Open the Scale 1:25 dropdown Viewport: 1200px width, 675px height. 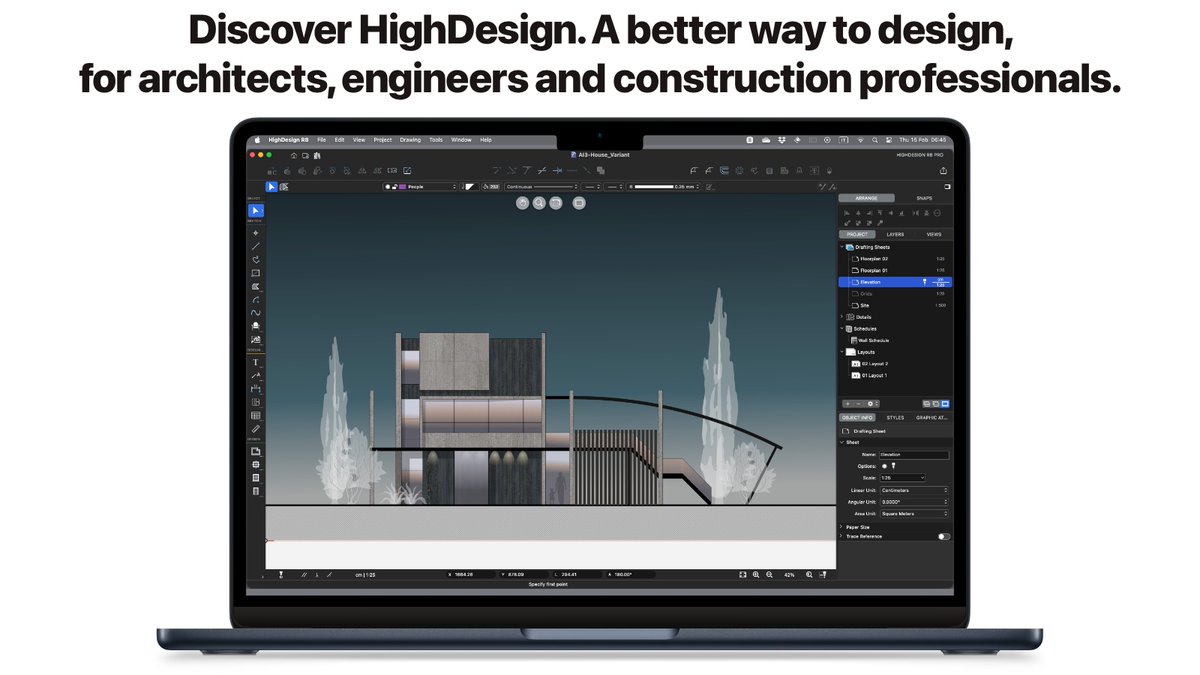click(x=902, y=478)
